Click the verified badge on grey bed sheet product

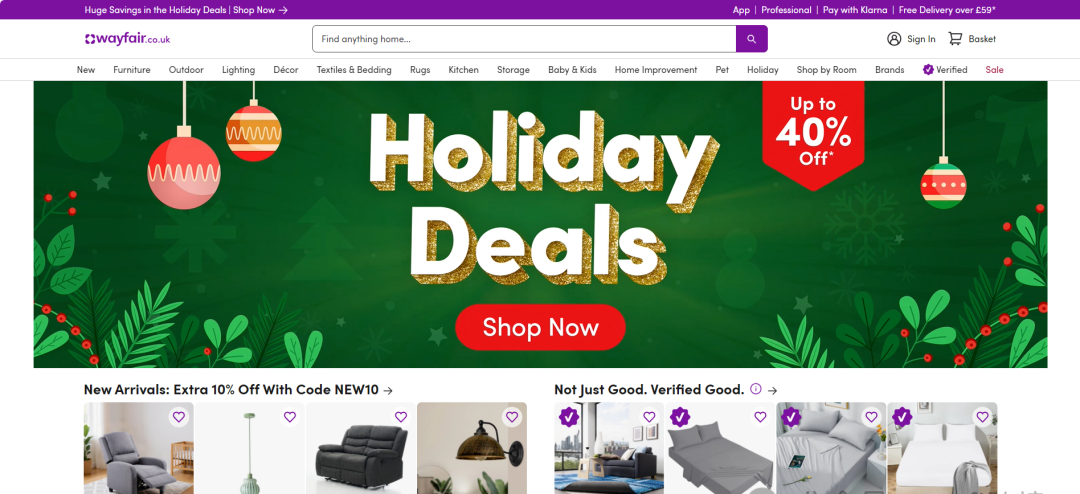click(x=680, y=417)
